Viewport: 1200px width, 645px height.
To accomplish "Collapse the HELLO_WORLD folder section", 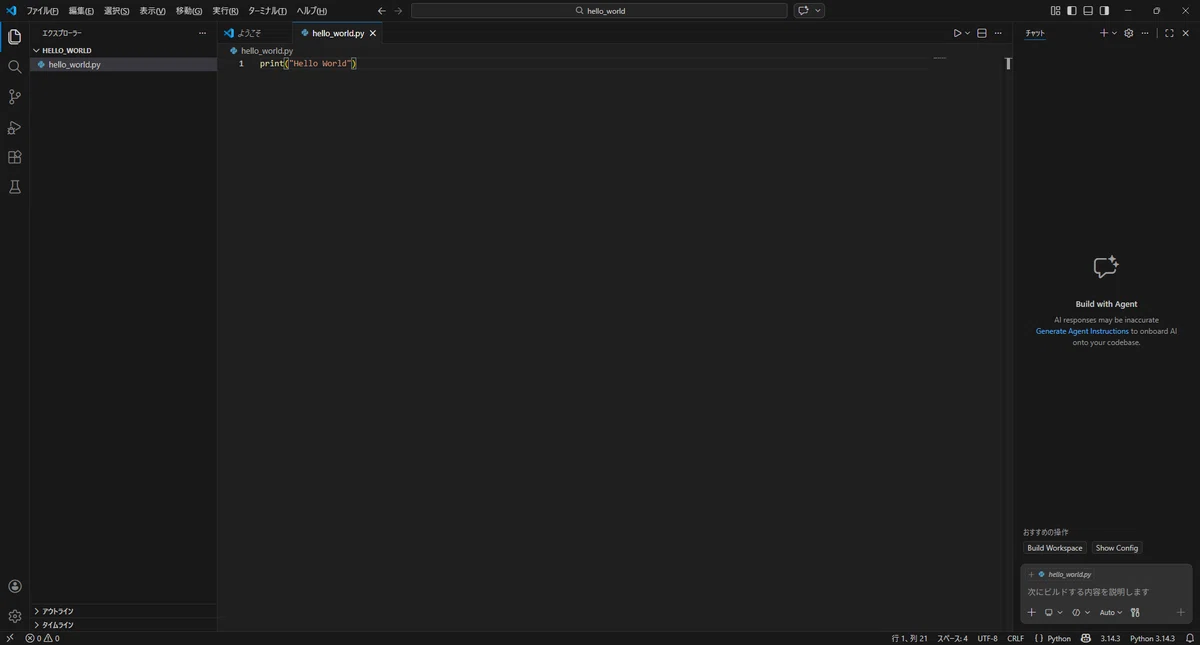I will click(x=123, y=50).
